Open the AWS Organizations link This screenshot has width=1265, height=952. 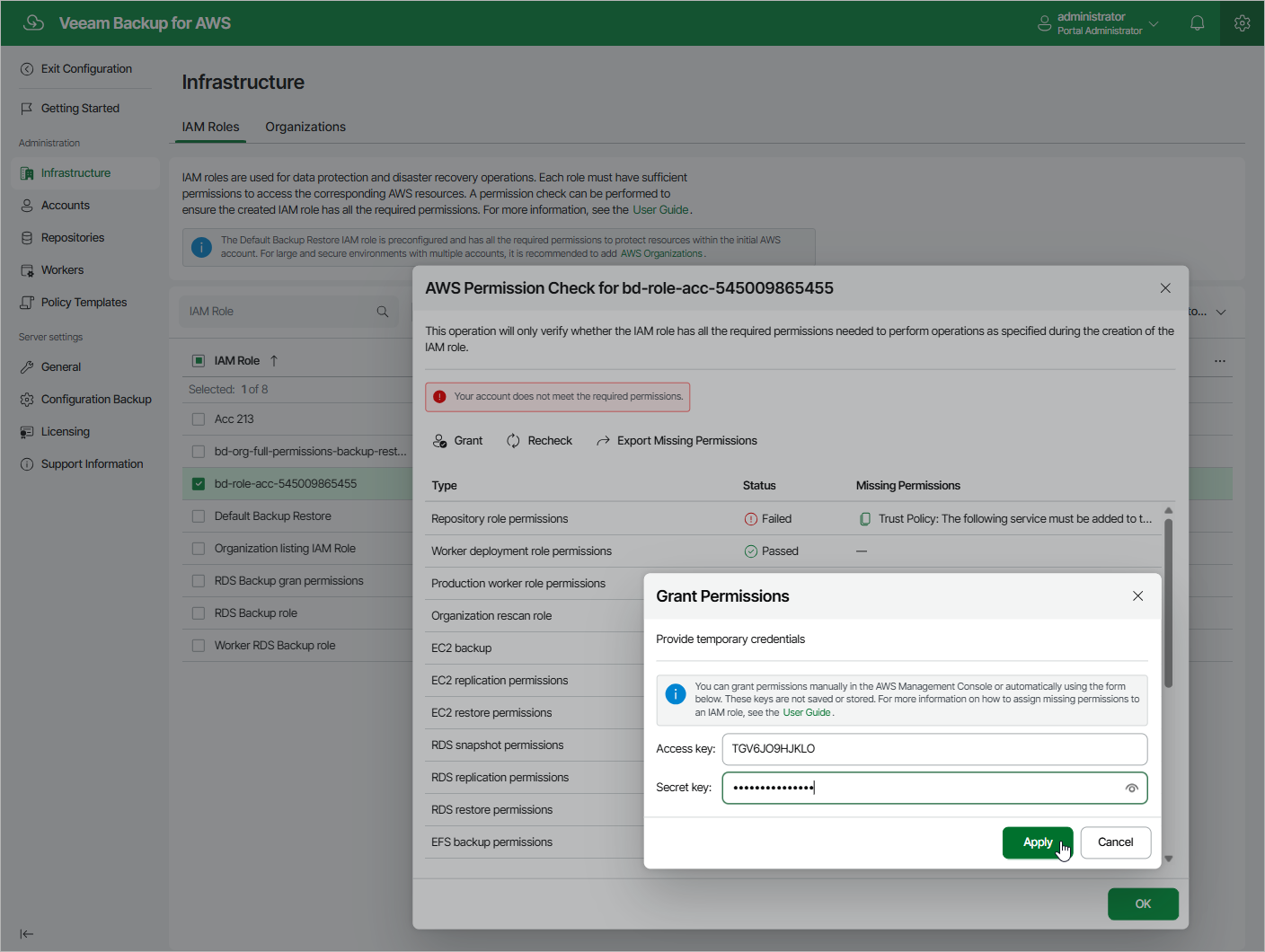661,254
